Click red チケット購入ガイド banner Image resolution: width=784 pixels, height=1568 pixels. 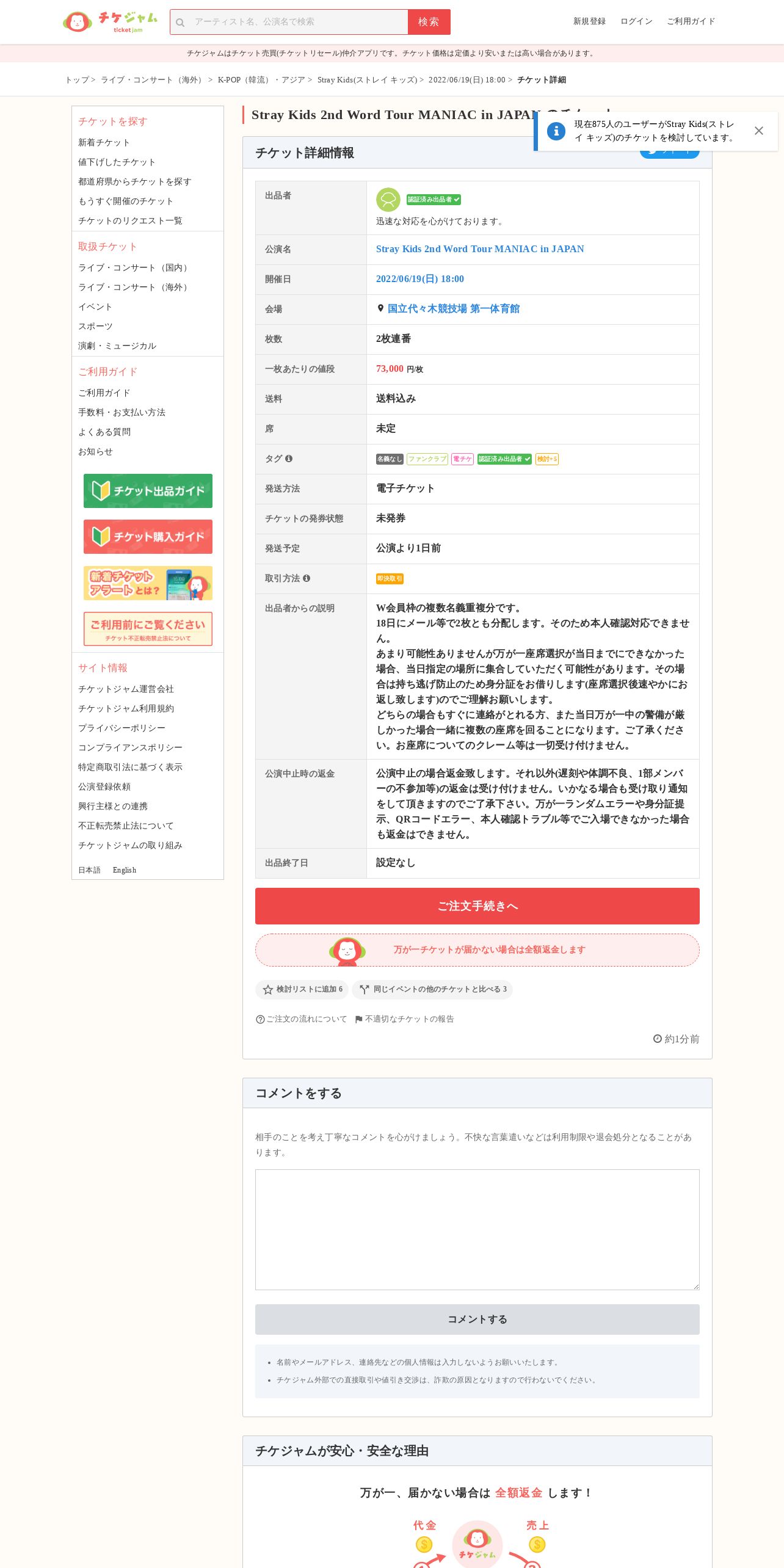[148, 537]
